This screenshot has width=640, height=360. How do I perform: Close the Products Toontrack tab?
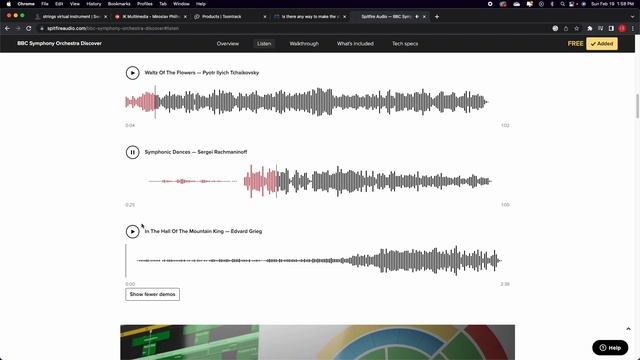pos(264,17)
